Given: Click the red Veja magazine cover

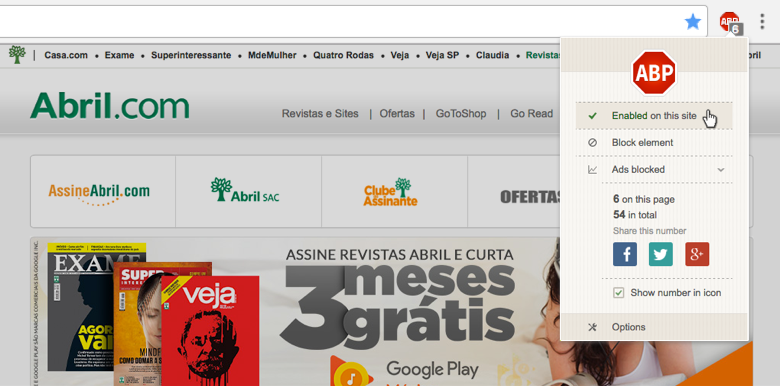Looking at the screenshot, I should [210, 331].
